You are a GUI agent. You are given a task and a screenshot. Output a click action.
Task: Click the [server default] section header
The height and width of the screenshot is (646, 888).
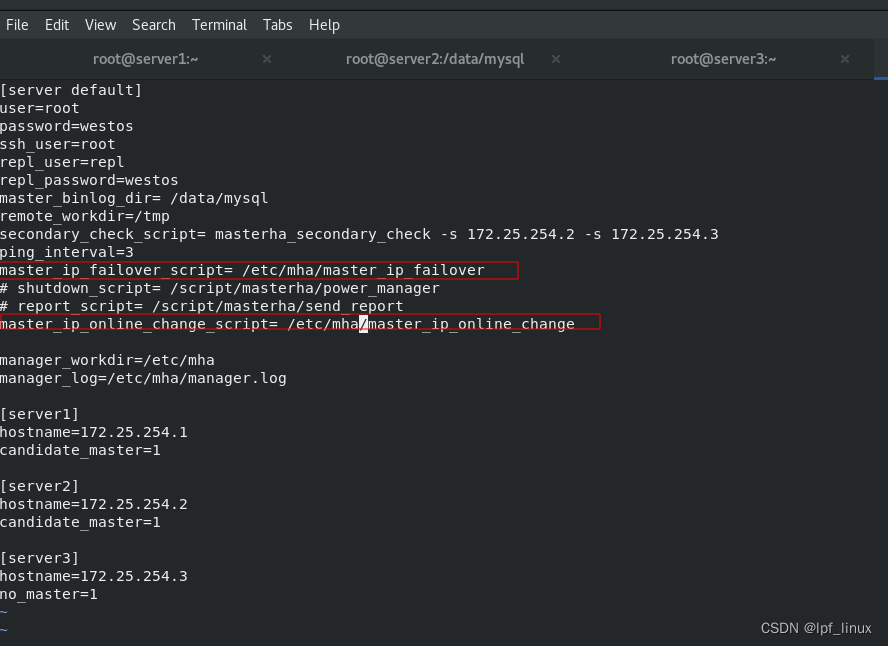pos(71,90)
